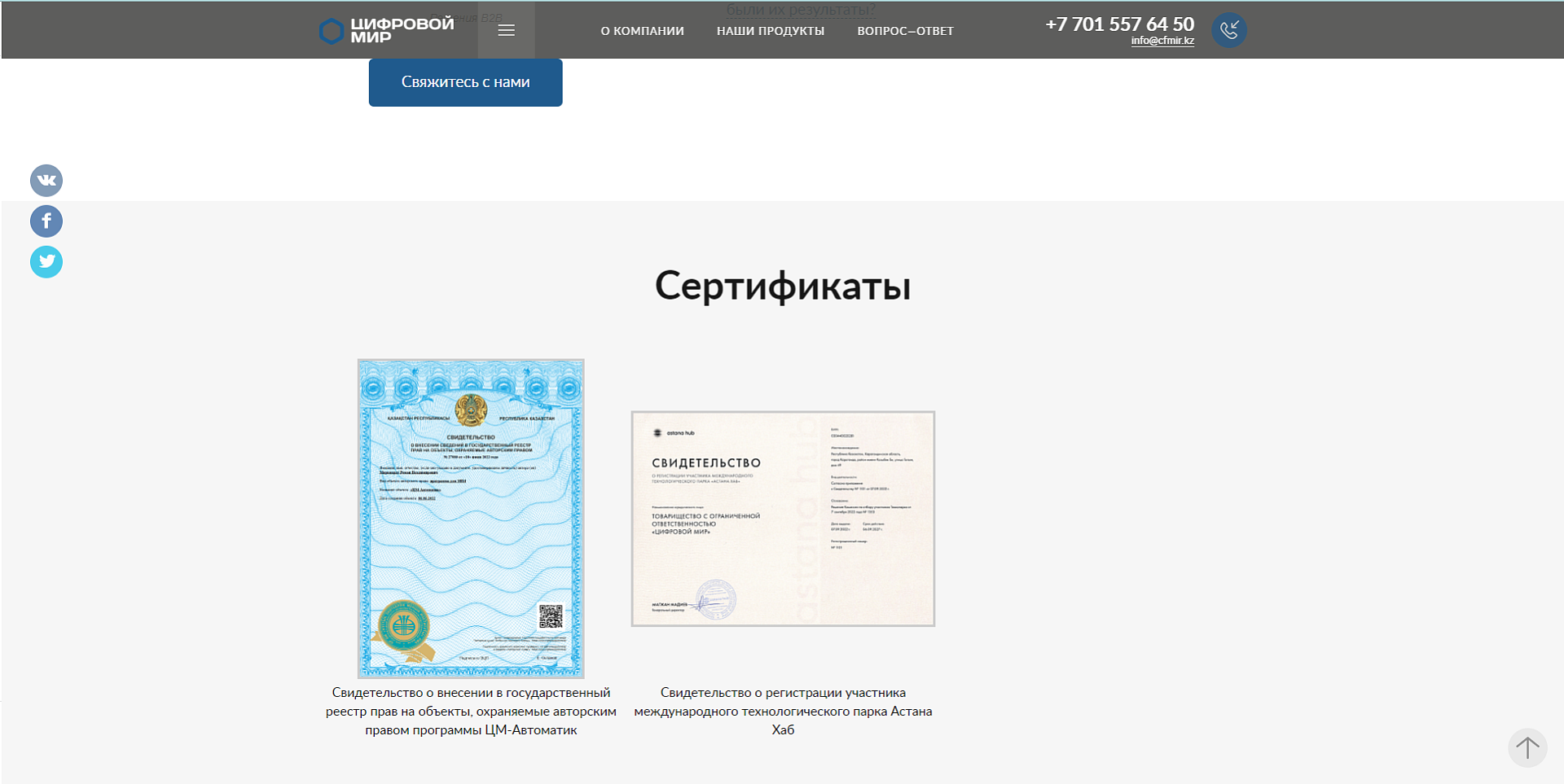1564x784 pixels.
Task: Share the page on VK
Action: [46, 181]
